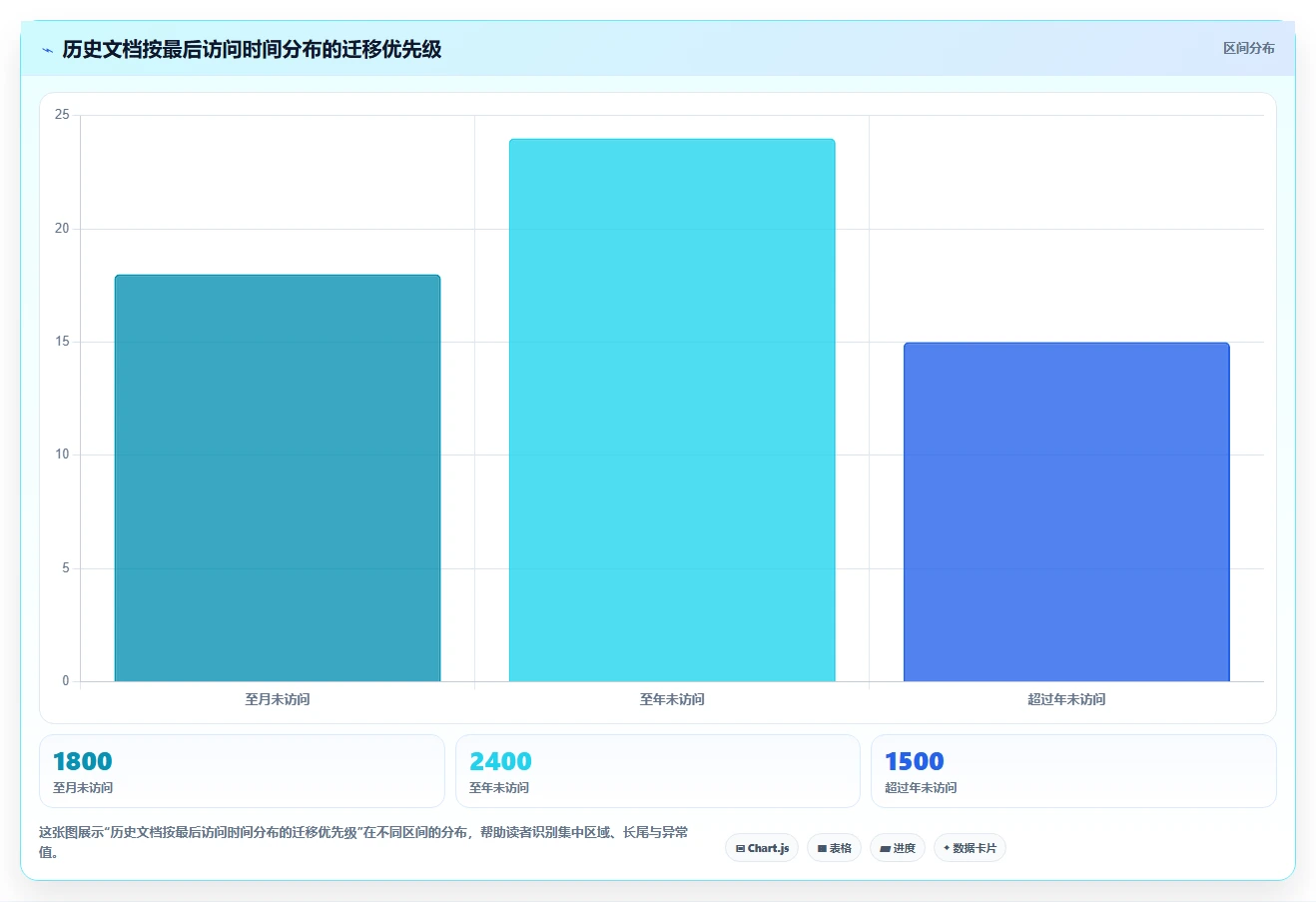
Task: Click the 区间分布 label in the header
Action: (1248, 48)
